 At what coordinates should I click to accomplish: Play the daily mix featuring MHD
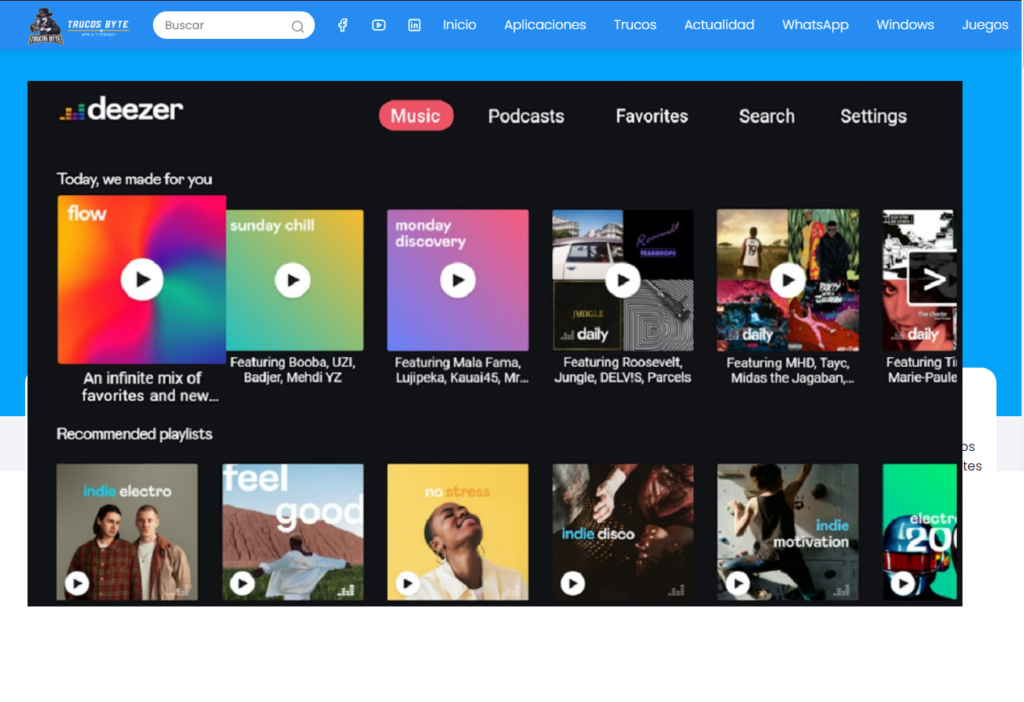pyautogui.click(x=788, y=280)
